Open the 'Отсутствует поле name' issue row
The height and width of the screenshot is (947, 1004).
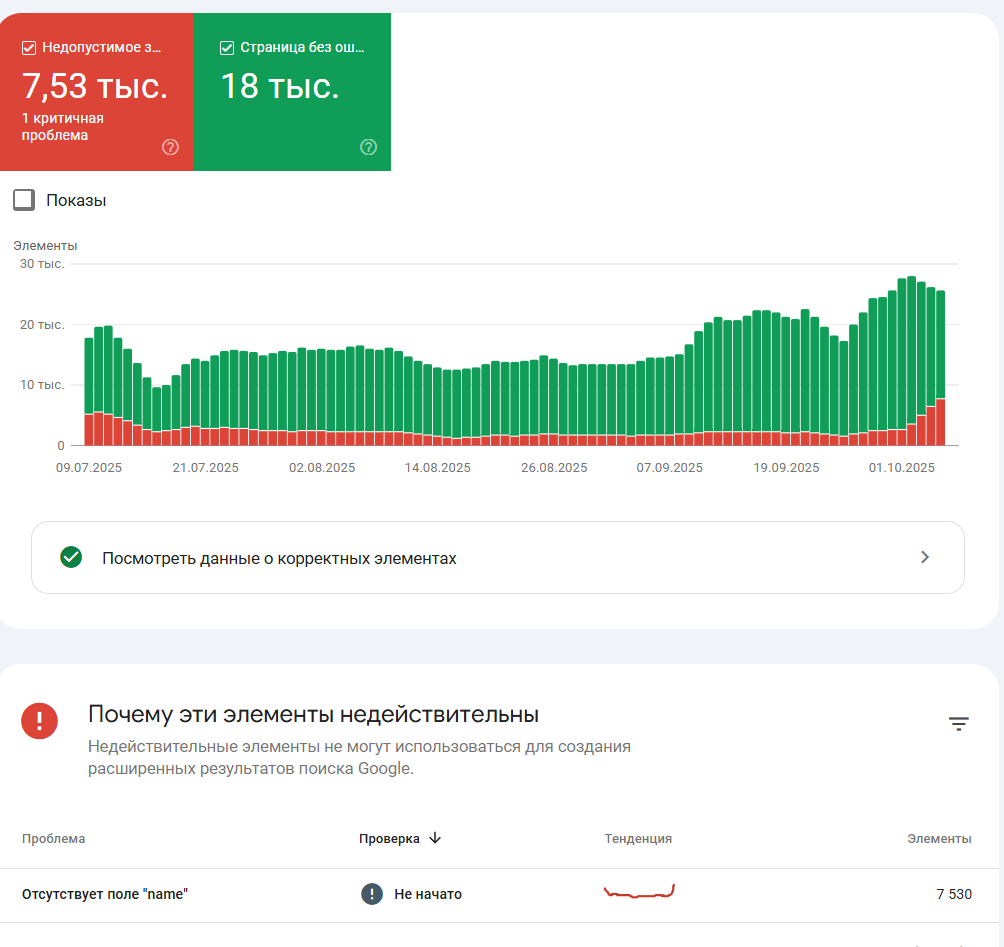click(x=499, y=894)
